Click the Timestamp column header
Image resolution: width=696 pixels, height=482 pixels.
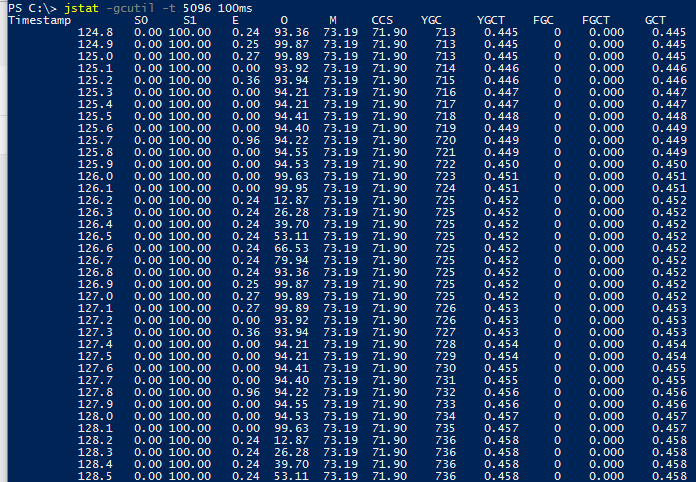point(40,20)
